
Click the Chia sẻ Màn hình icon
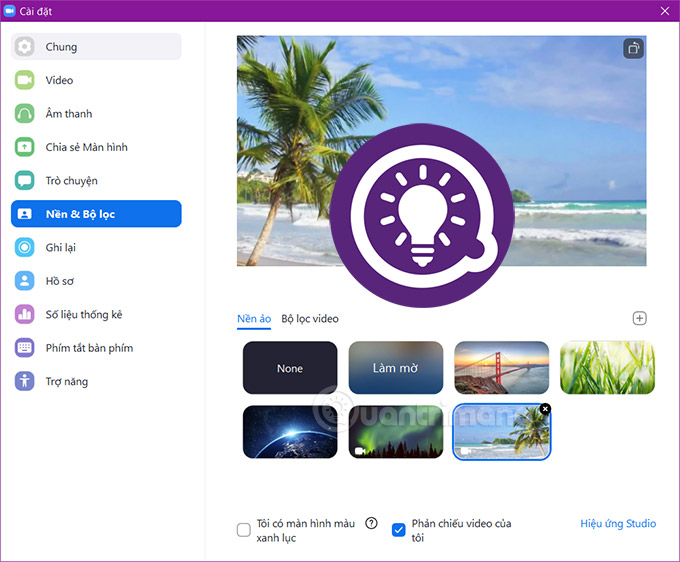tap(25, 147)
